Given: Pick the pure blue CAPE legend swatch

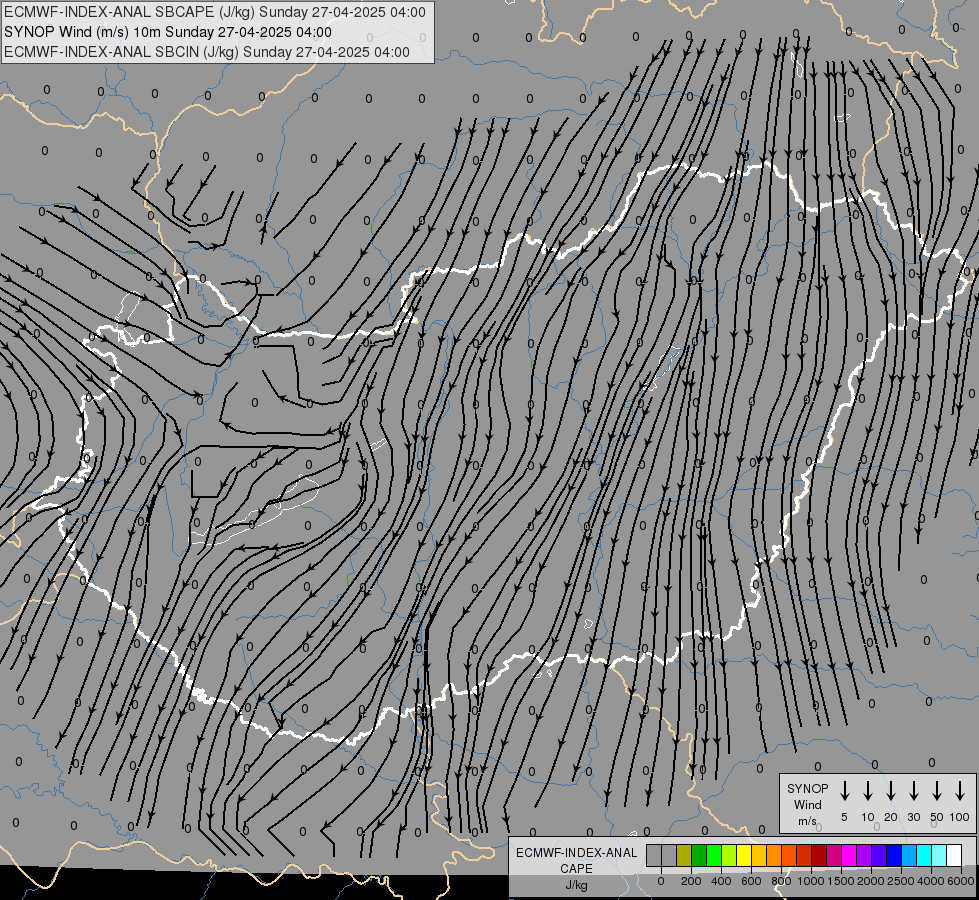Looking at the screenshot, I should (x=893, y=855).
